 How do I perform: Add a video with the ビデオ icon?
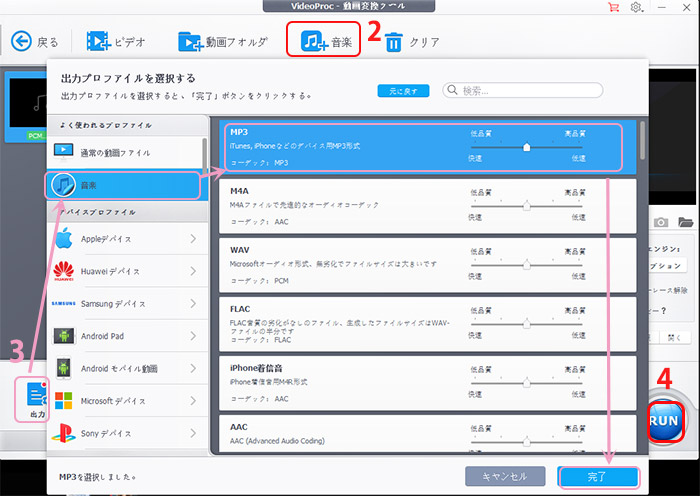click(x=98, y=42)
